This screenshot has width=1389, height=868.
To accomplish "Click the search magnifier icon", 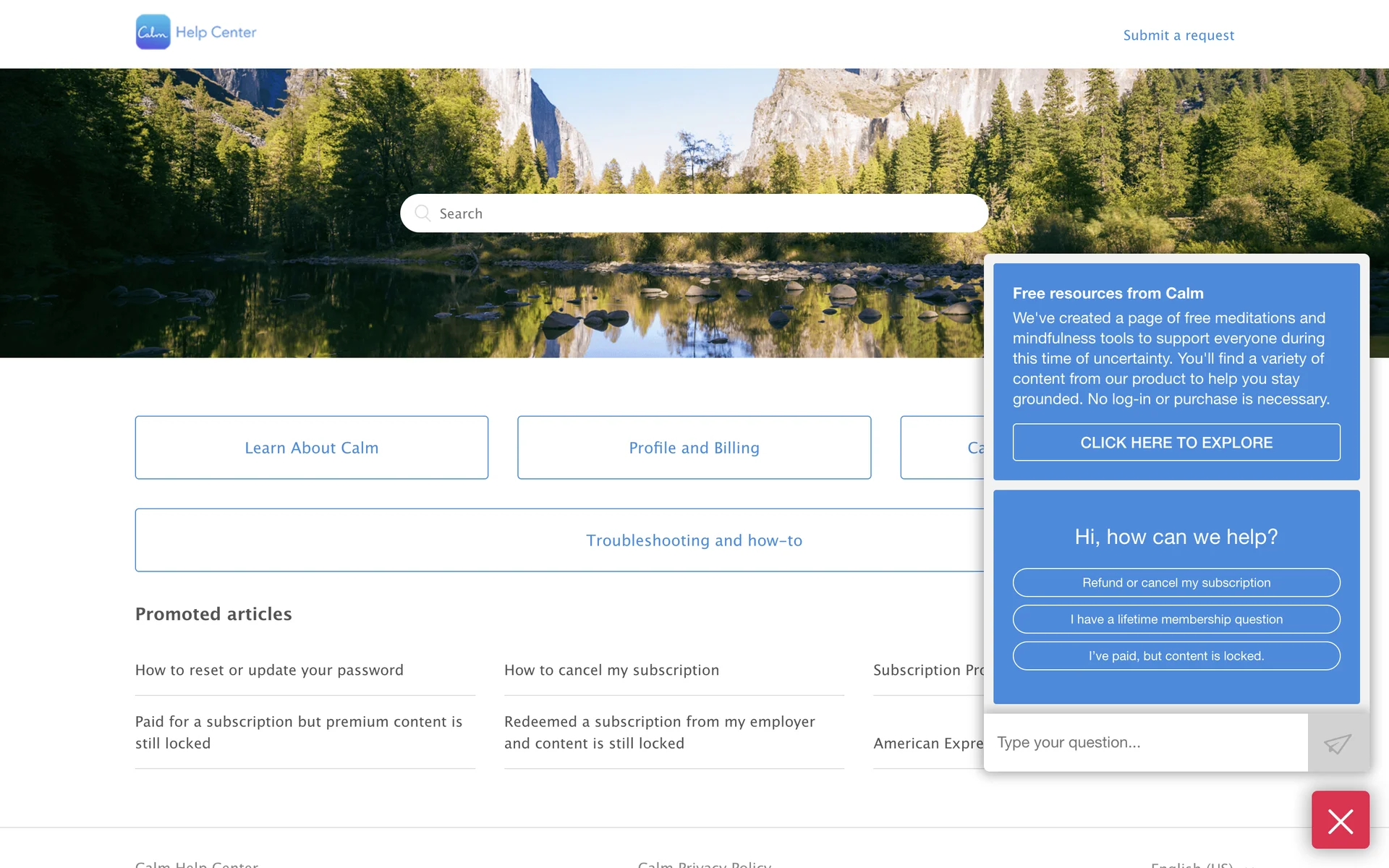I will coord(422,213).
